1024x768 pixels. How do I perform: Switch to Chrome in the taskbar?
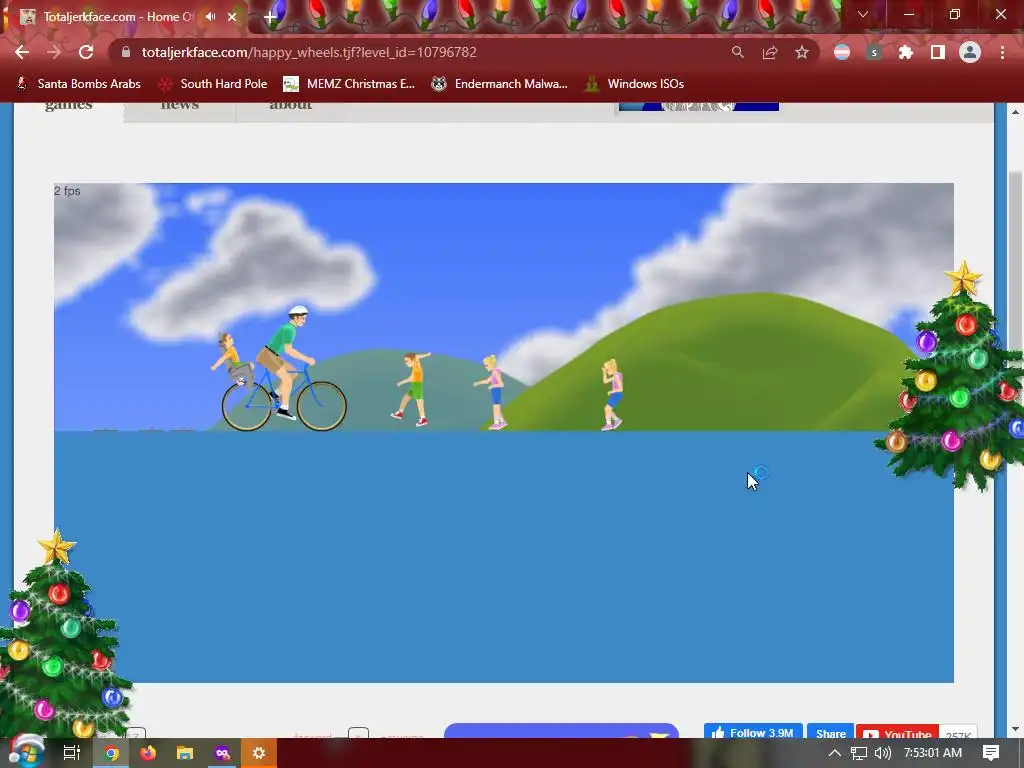112,753
